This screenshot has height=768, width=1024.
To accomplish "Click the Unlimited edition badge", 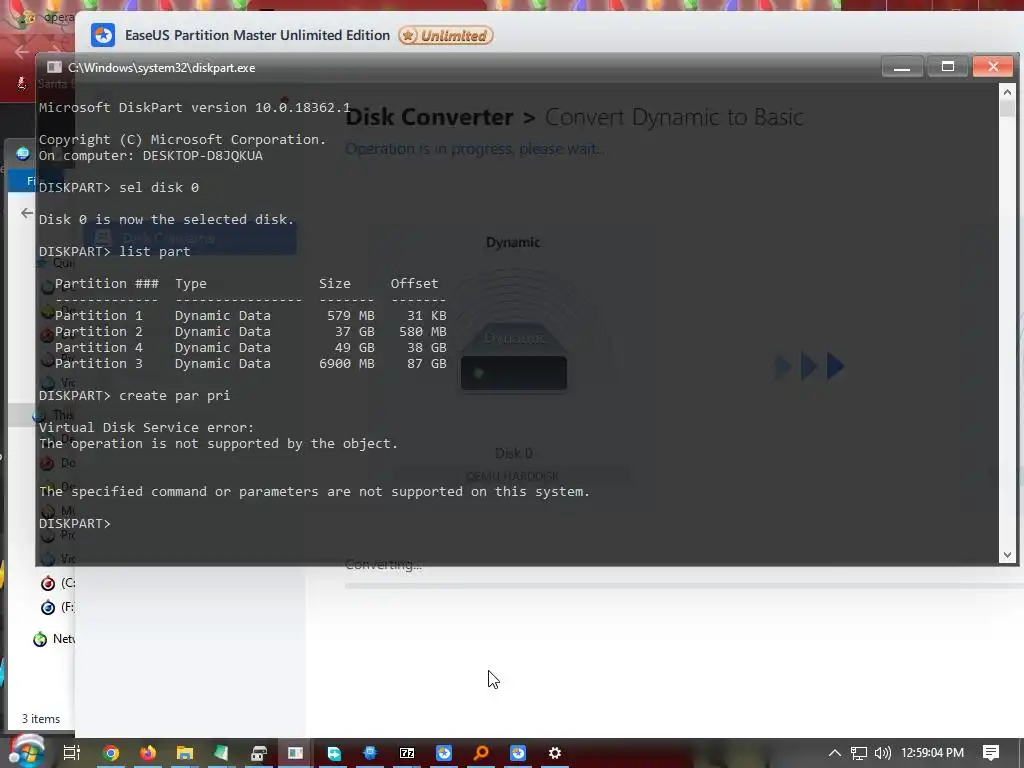I will click(x=446, y=35).
